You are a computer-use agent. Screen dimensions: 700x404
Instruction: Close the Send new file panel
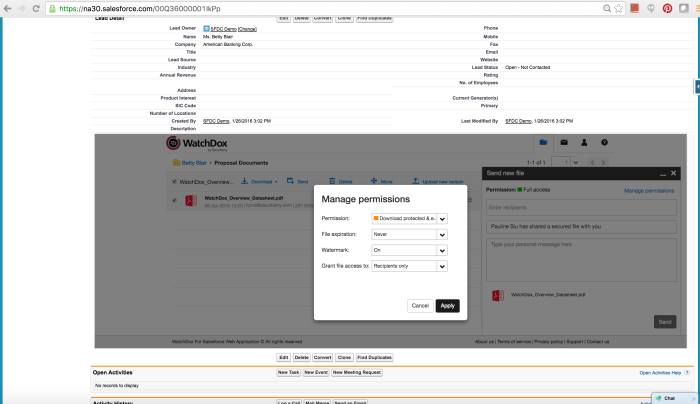coord(673,173)
